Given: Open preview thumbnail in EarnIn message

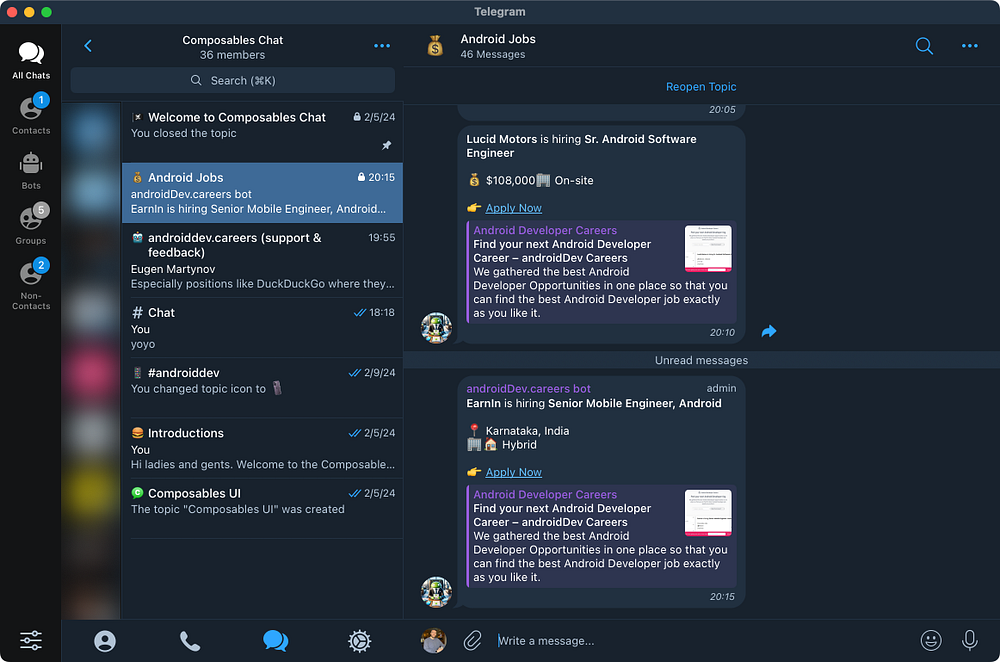Looking at the screenshot, I should [x=708, y=512].
